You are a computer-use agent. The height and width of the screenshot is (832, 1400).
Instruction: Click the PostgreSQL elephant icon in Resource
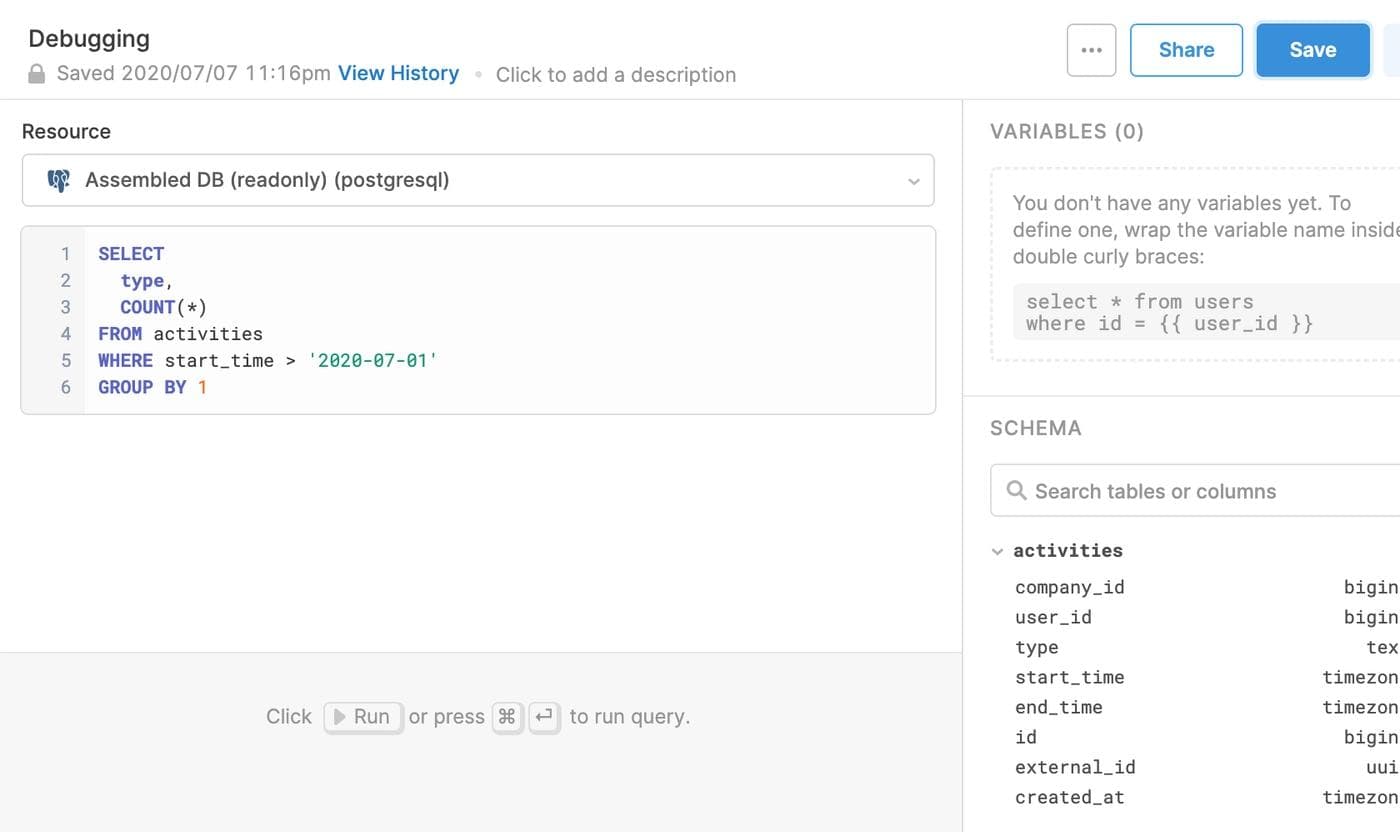click(x=59, y=181)
